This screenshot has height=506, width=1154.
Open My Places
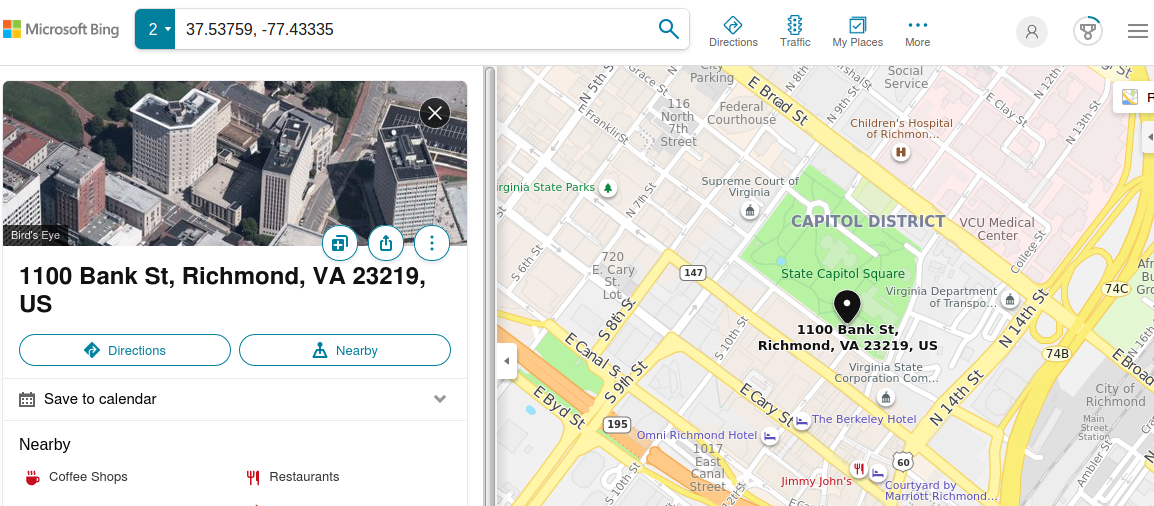tap(857, 31)
